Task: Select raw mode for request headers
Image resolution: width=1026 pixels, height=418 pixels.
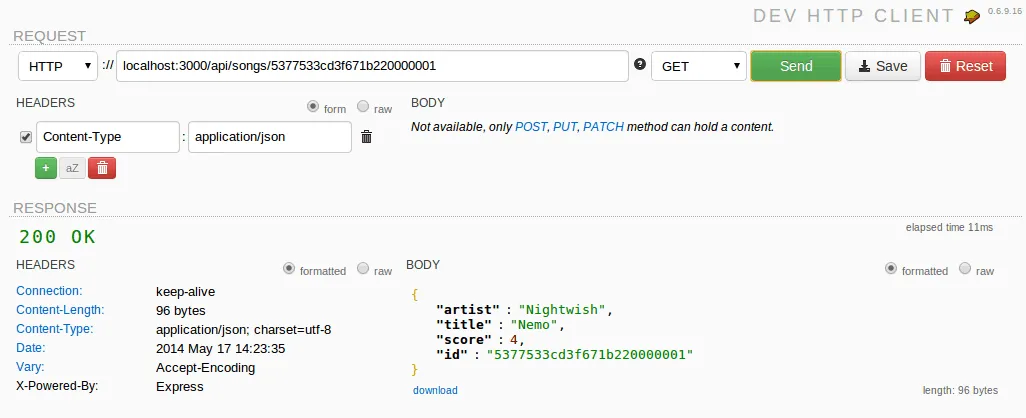Action: click(363, 107)
